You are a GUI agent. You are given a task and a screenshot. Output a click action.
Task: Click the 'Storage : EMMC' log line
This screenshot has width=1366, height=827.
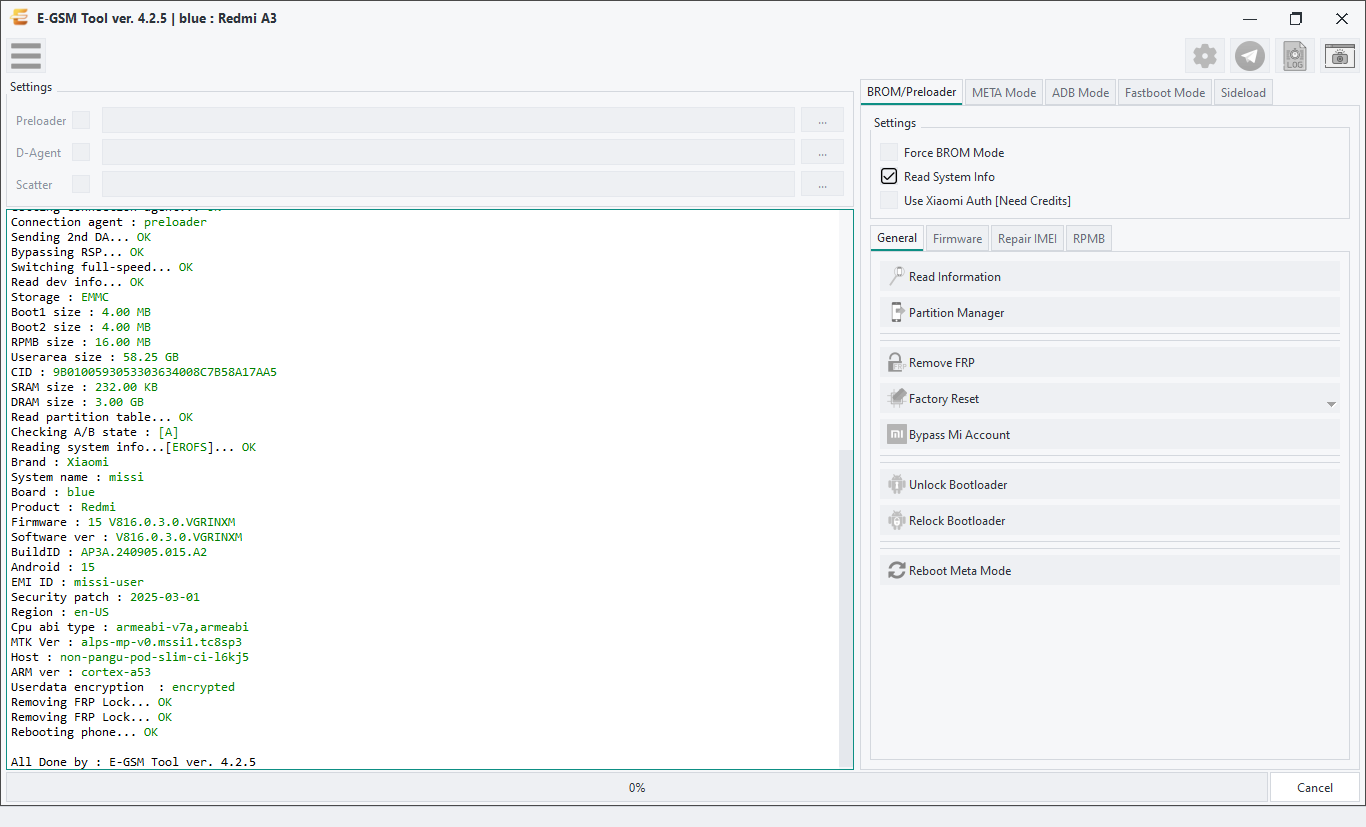tap(60, 297)
